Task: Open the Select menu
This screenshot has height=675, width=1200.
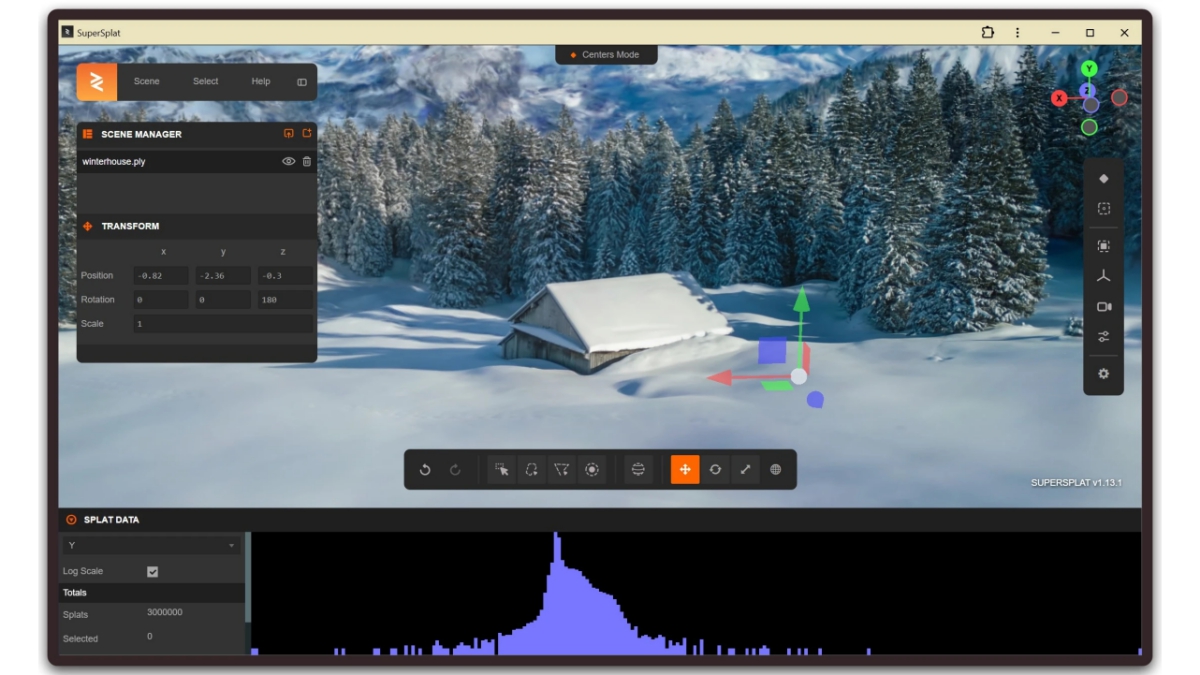Action: tap(206, 82)
